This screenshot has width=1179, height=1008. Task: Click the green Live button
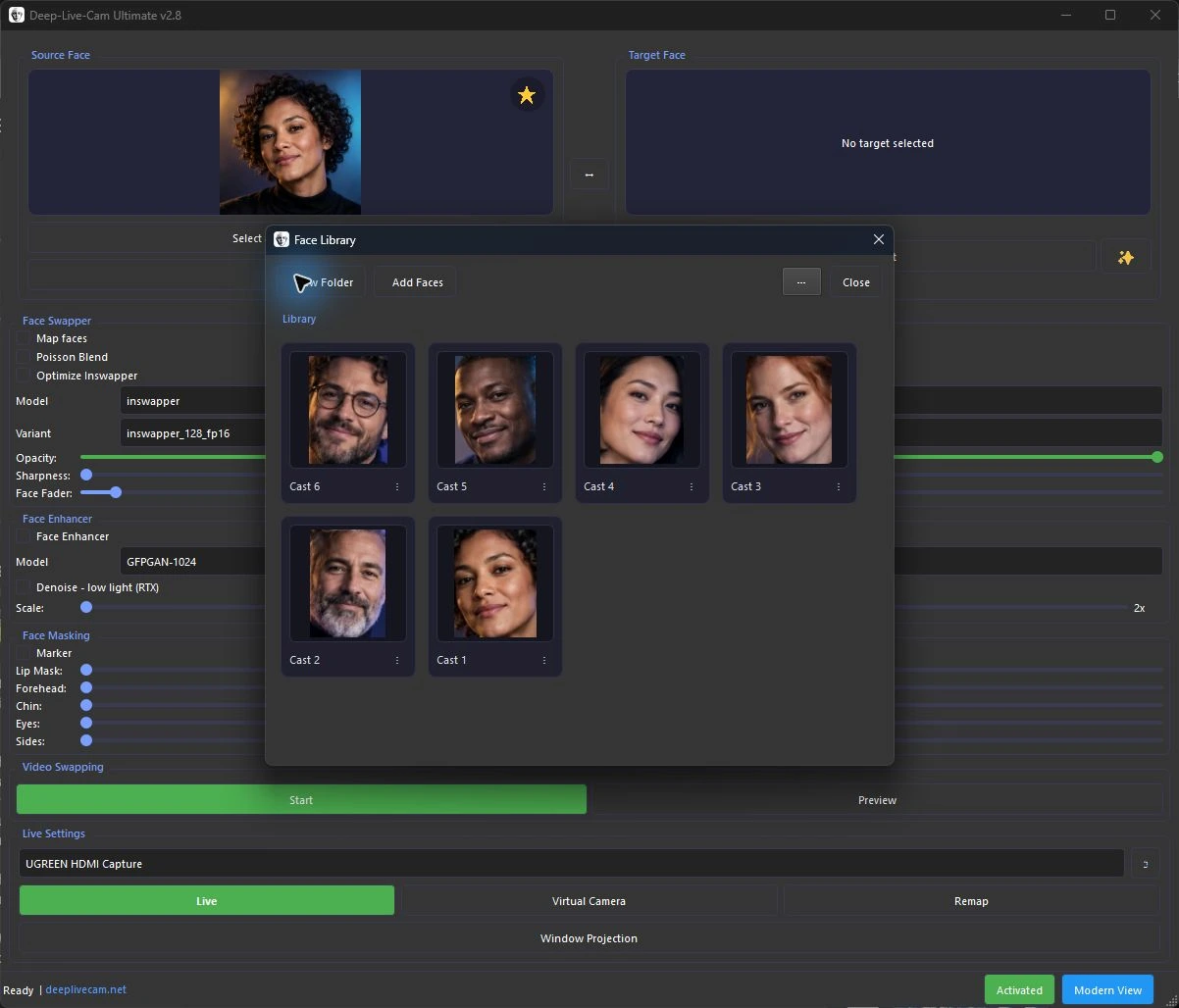pos(207,901)
